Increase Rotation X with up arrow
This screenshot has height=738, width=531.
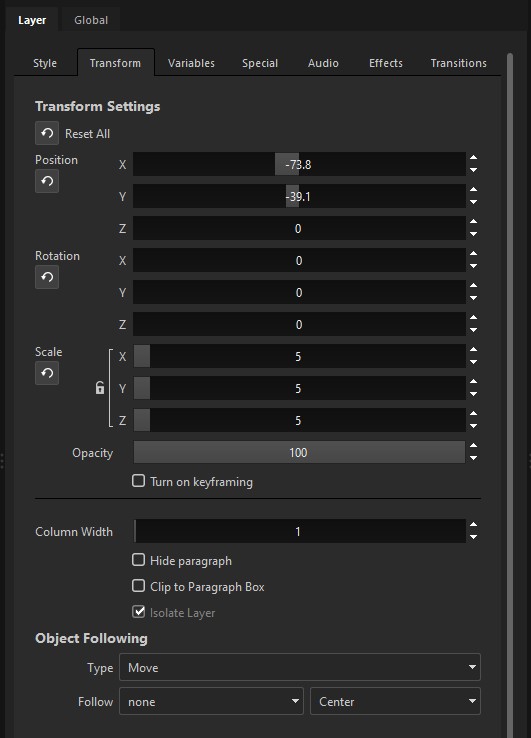click(x=474, y=254)
